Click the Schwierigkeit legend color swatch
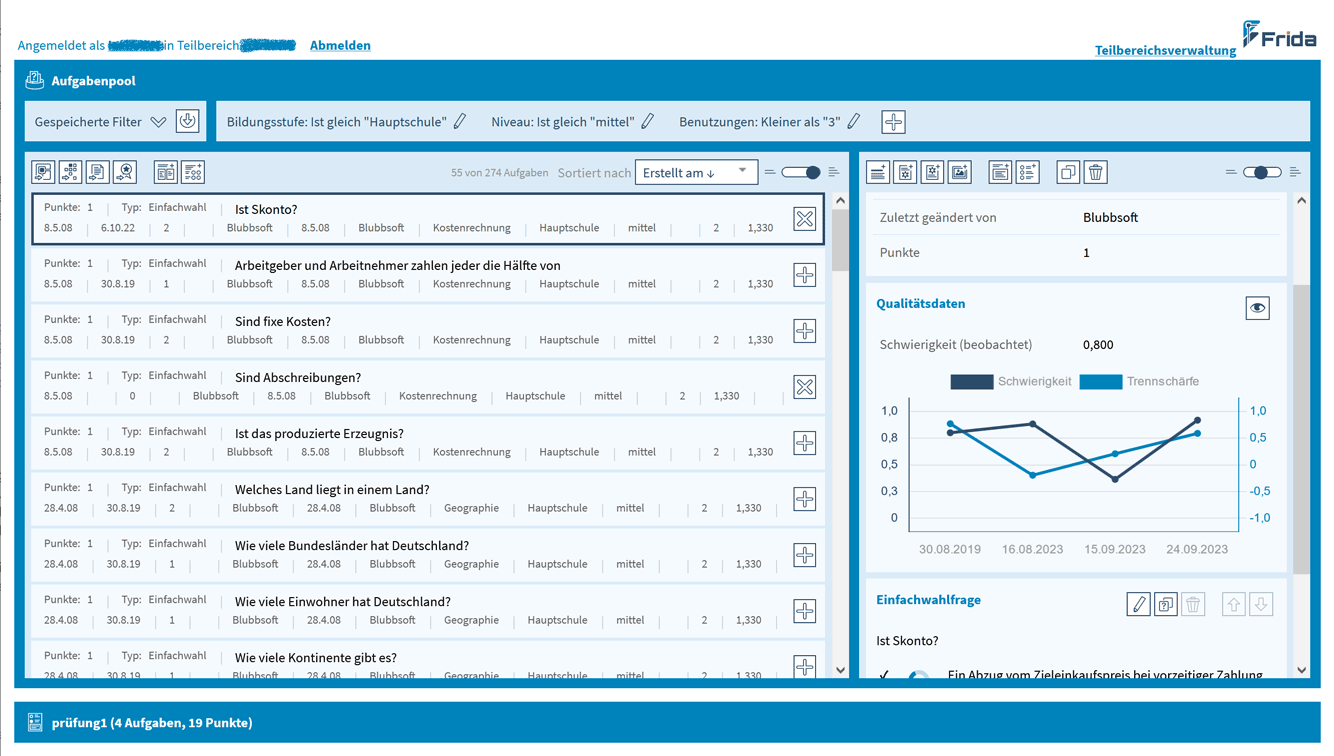 pyautogui.click(x=971, y=381)
